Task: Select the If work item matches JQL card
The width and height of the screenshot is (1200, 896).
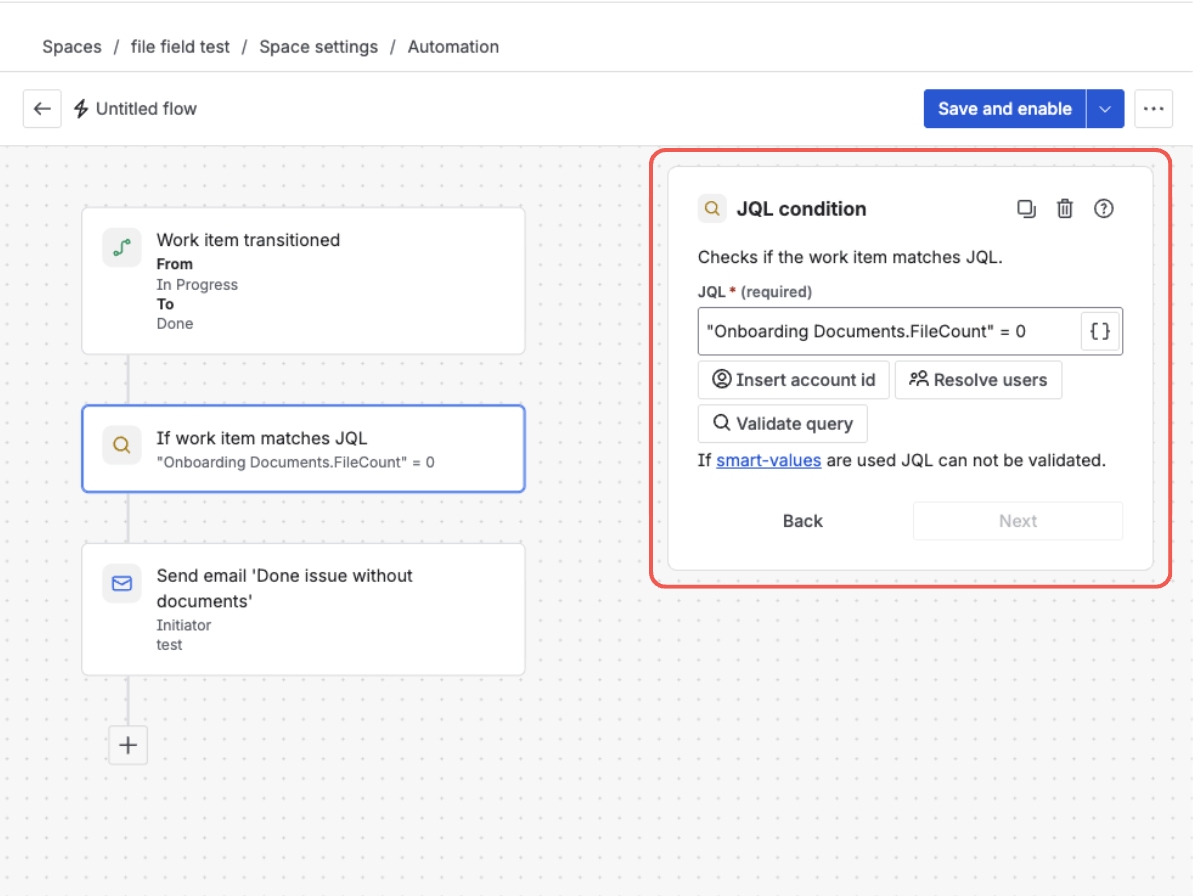Action: (x=303, y=449)
